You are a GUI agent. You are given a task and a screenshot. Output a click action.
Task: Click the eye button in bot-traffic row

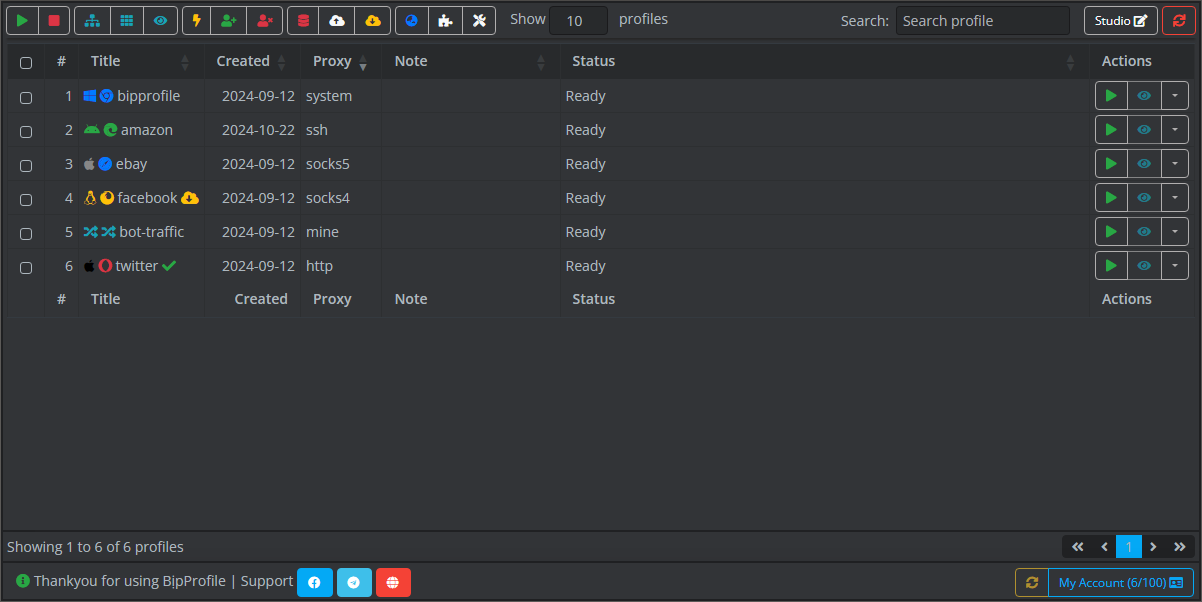(1144, 232)
